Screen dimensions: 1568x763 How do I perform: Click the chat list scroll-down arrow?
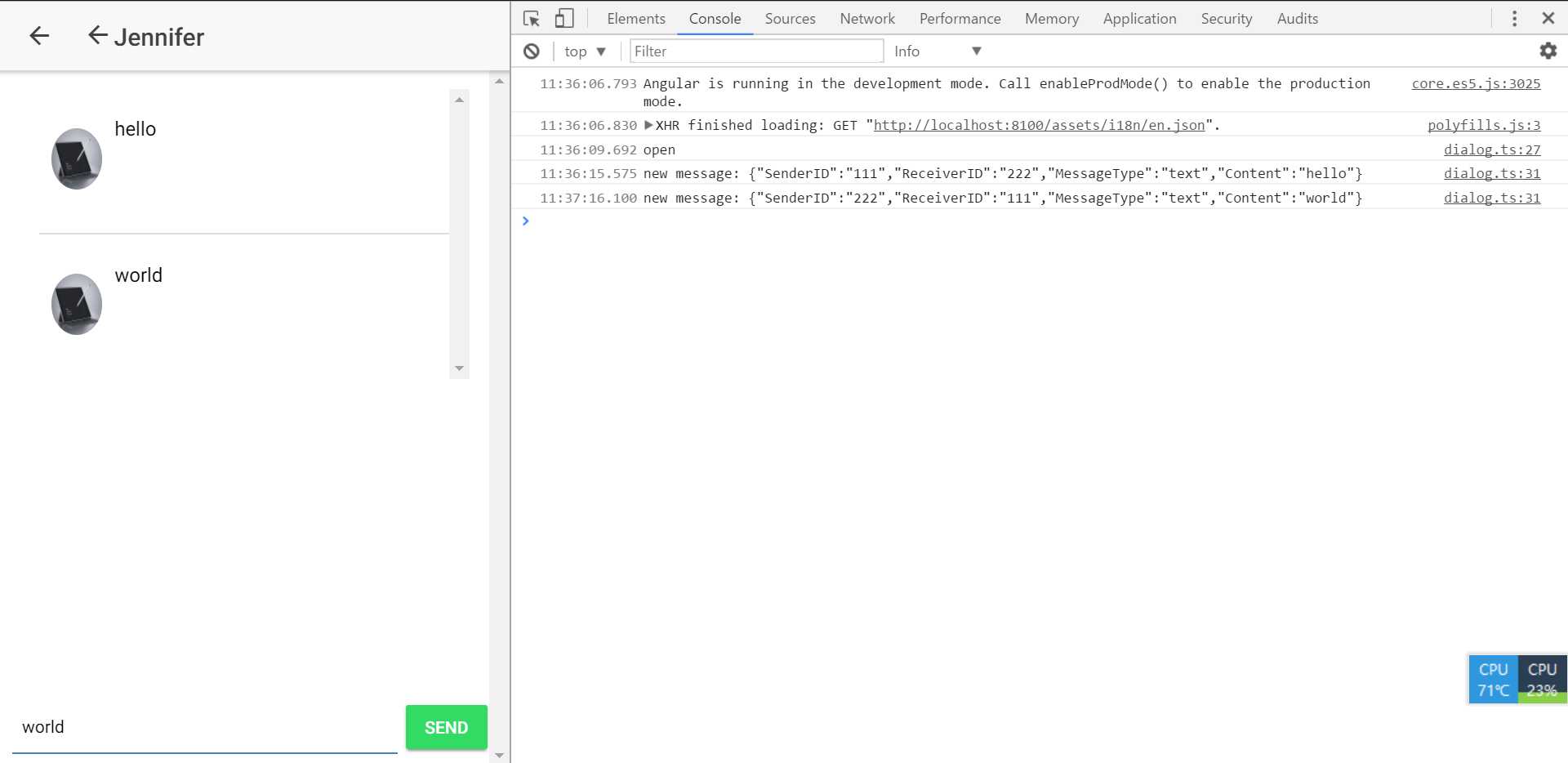click(x=459, y=368)
